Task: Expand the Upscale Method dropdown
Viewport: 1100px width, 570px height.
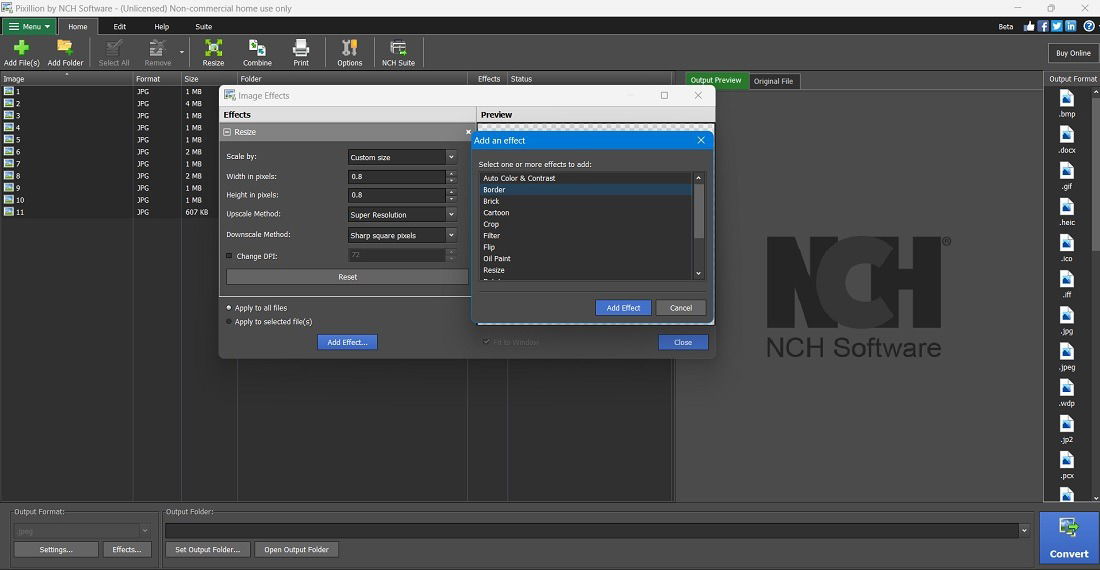Action: 402,215
